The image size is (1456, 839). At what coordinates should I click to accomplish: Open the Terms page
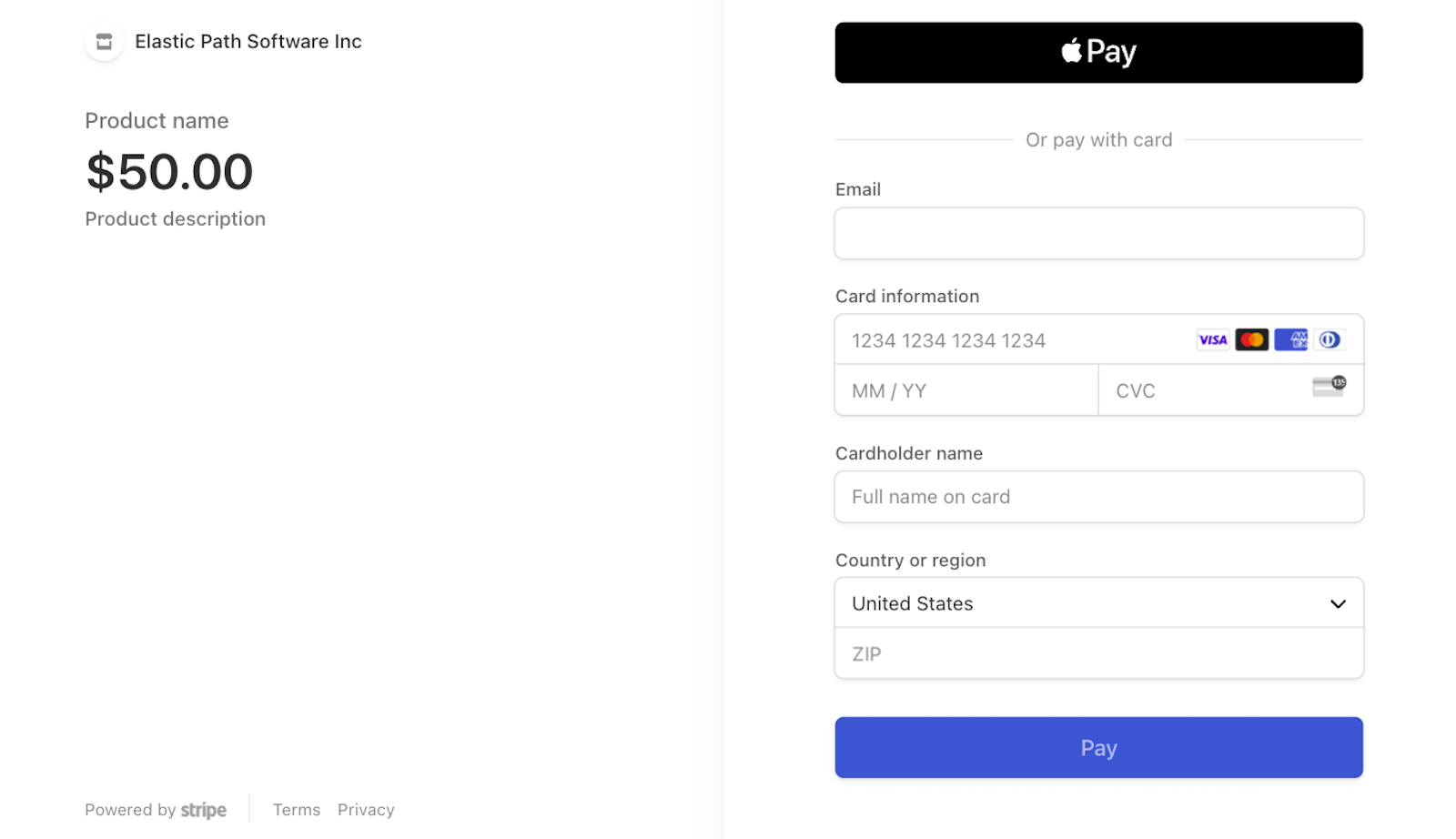coord(296,809)
